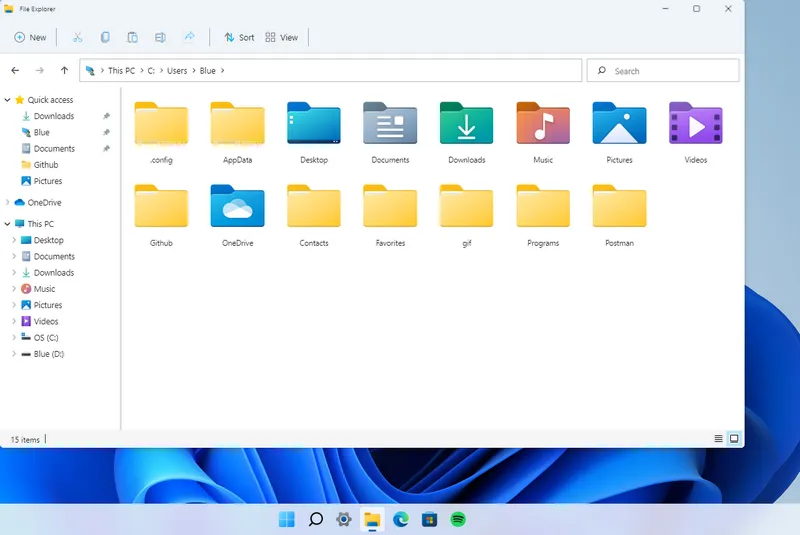Select OS (C:) drive in sidebar
Image resolution: width=800 pixels, height=535 pixels.
click(40, 338)
